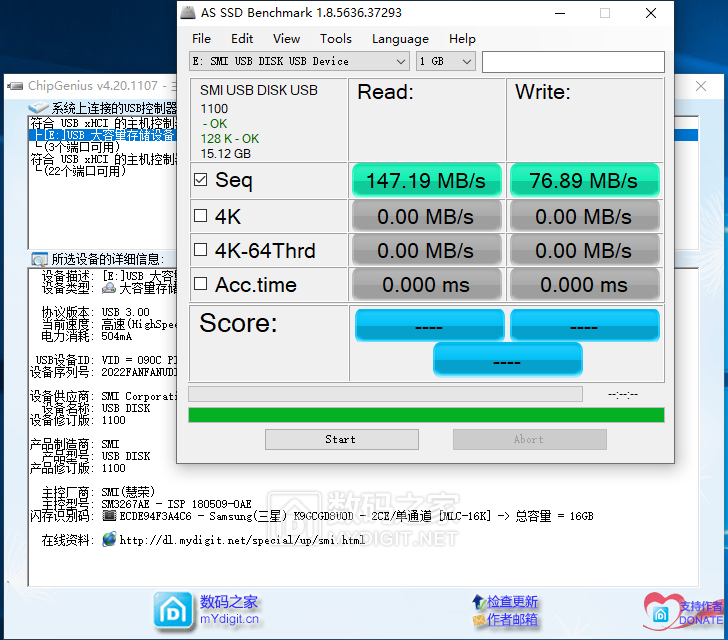Close the ChipGenius window
728x640 pixels.
pos(701,86)
